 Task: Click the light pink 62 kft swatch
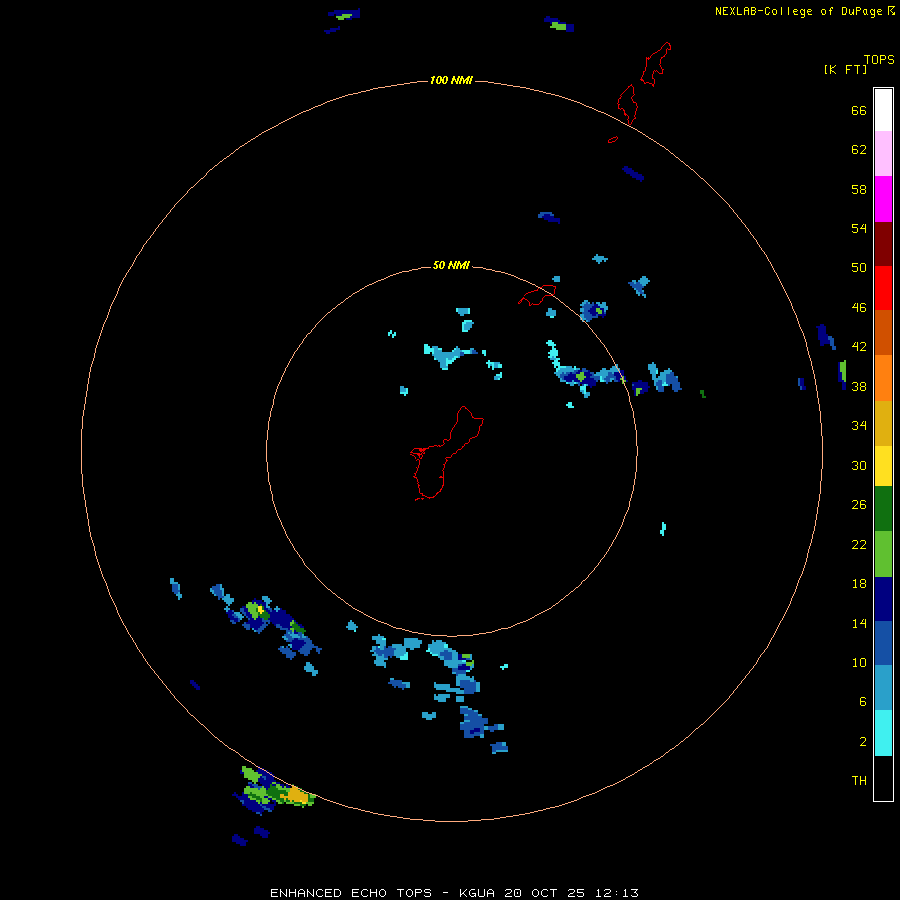pyautogui.click(x=883, y=153)
